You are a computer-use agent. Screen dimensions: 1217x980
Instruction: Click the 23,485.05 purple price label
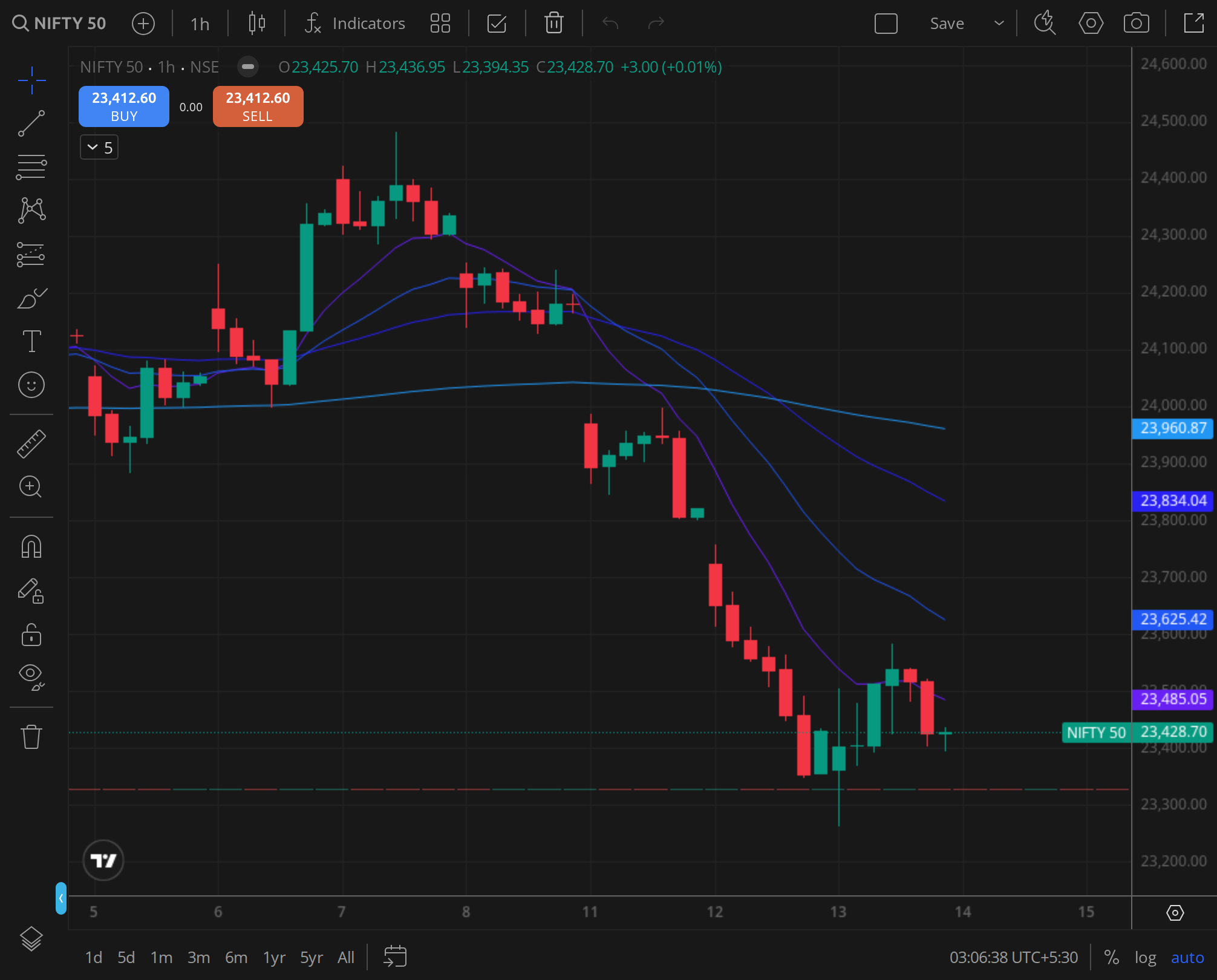click(1173, 699)
